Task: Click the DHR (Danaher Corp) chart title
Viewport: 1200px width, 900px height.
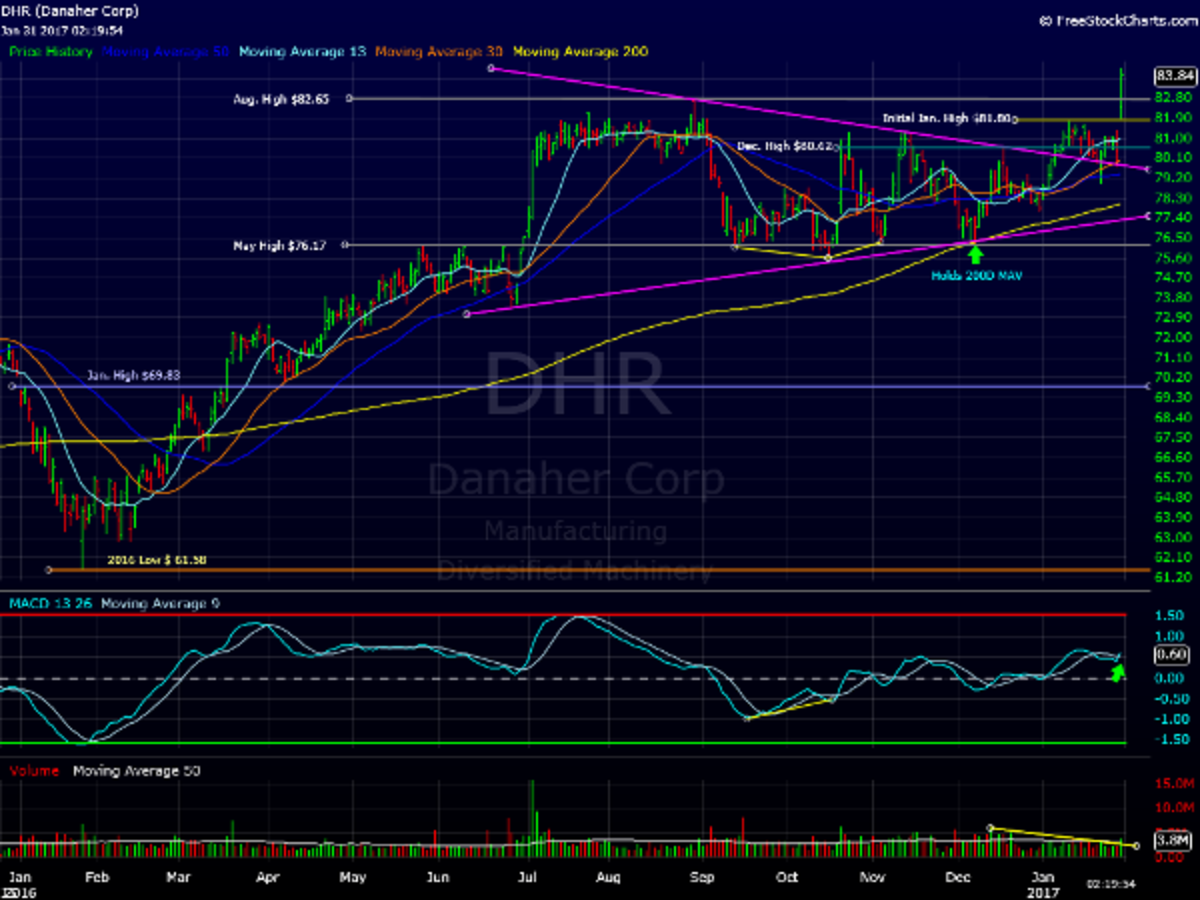Action: (x=71, y=11)
